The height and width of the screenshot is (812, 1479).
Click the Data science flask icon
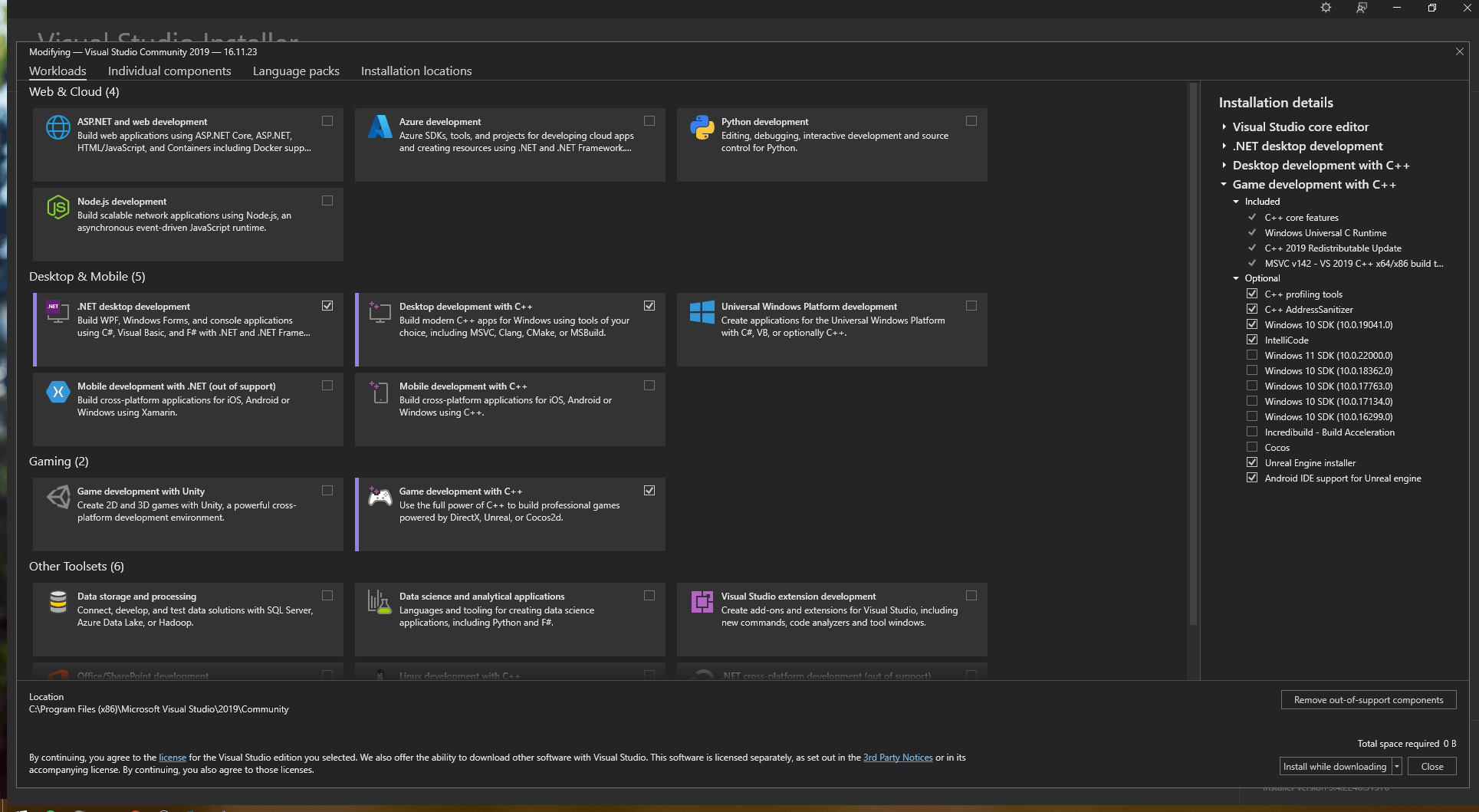point(380,602)
